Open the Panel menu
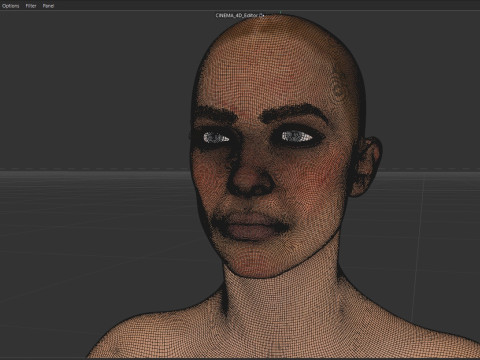Screen dimensions: 480x360 (x=48, y=6)
